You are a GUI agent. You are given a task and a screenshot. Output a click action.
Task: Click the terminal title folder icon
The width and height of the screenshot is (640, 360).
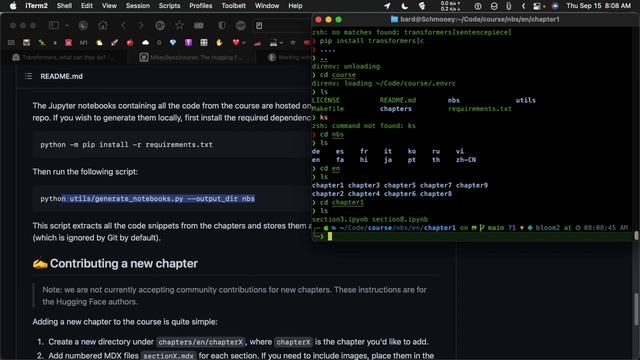click(x=394, y=19)
